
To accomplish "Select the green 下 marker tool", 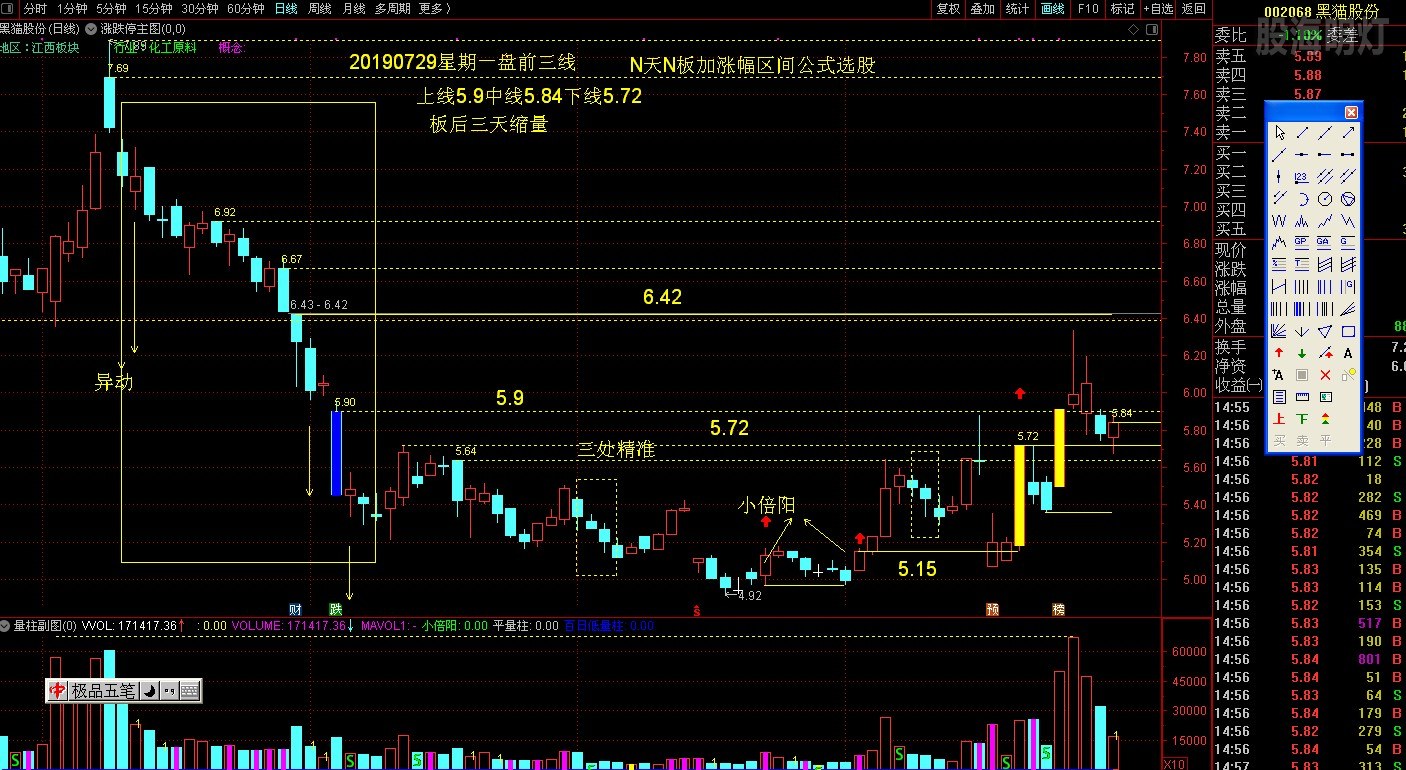I will [x=1302, y=419].
